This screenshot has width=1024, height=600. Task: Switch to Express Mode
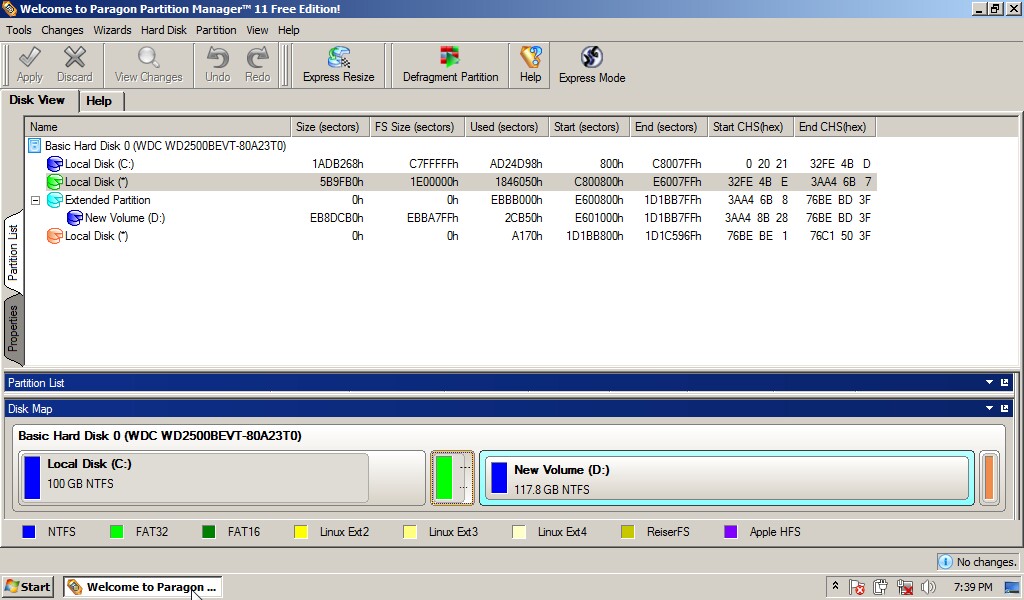coord(592,65)
